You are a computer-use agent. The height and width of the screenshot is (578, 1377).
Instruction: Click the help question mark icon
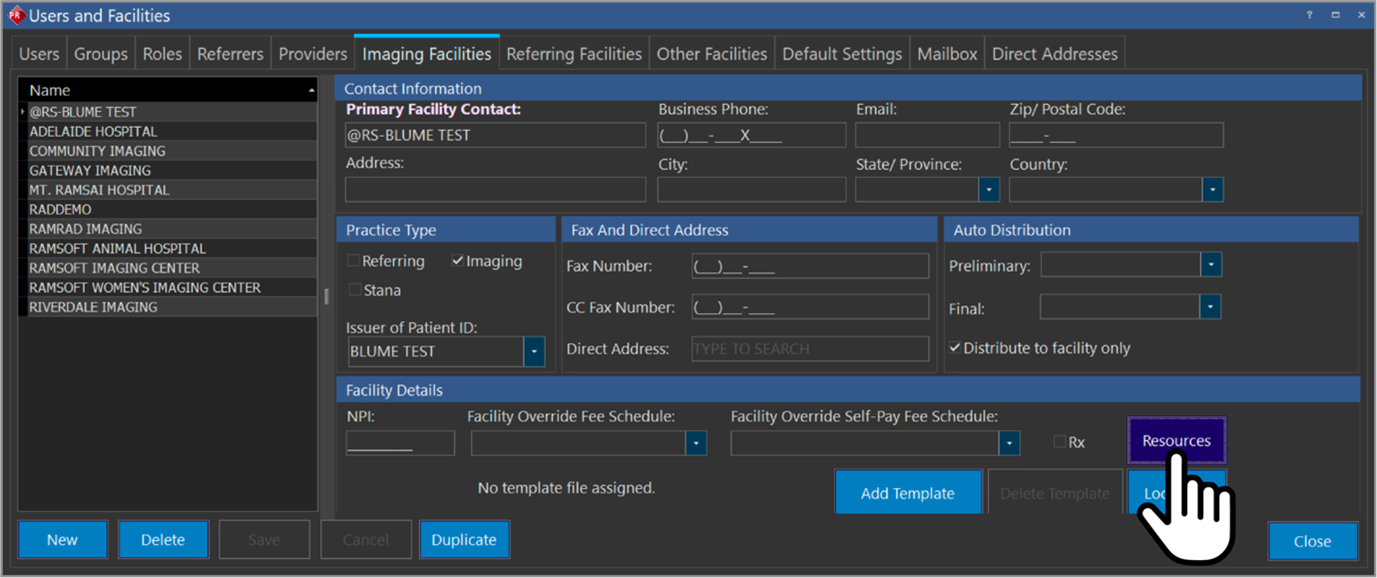click(x=1310, y=15)
